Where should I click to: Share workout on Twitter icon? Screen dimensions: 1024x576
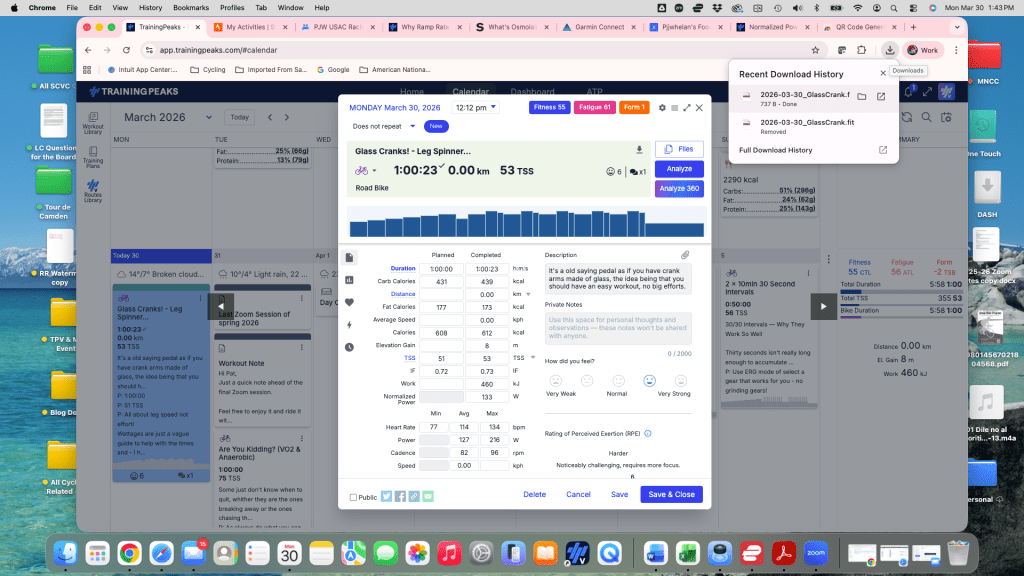387,496
